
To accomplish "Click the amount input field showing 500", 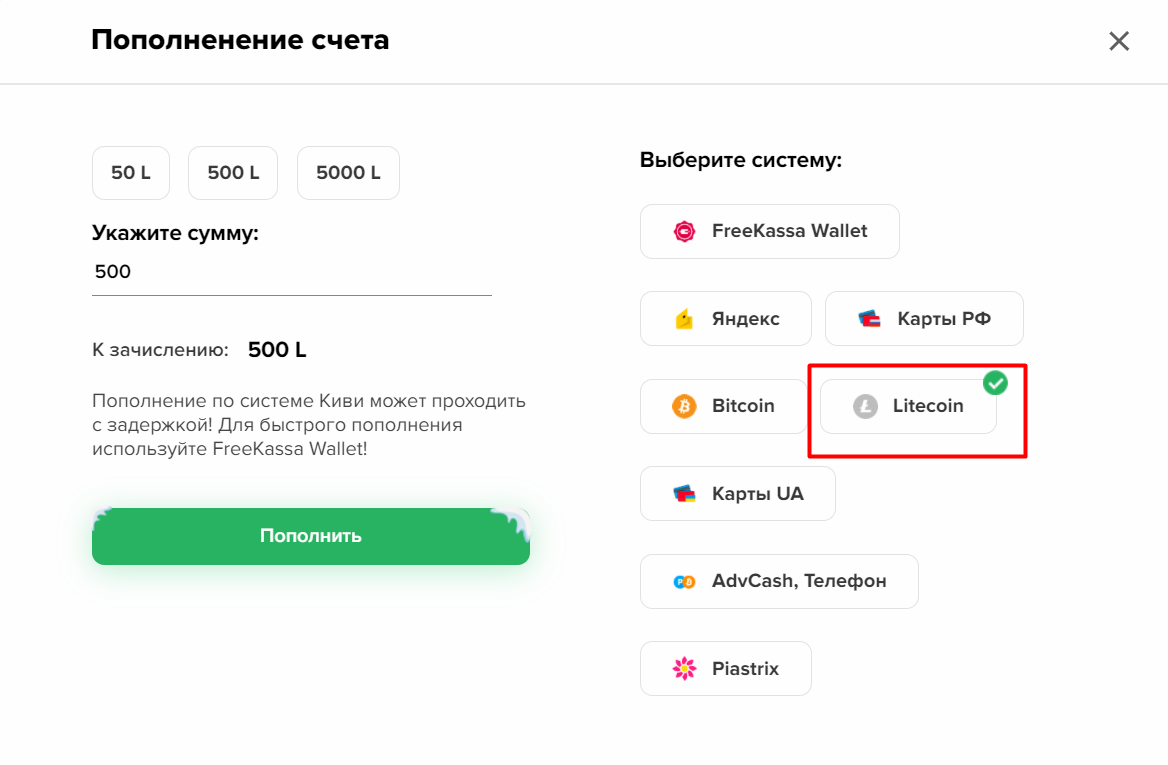I will 292,272.
